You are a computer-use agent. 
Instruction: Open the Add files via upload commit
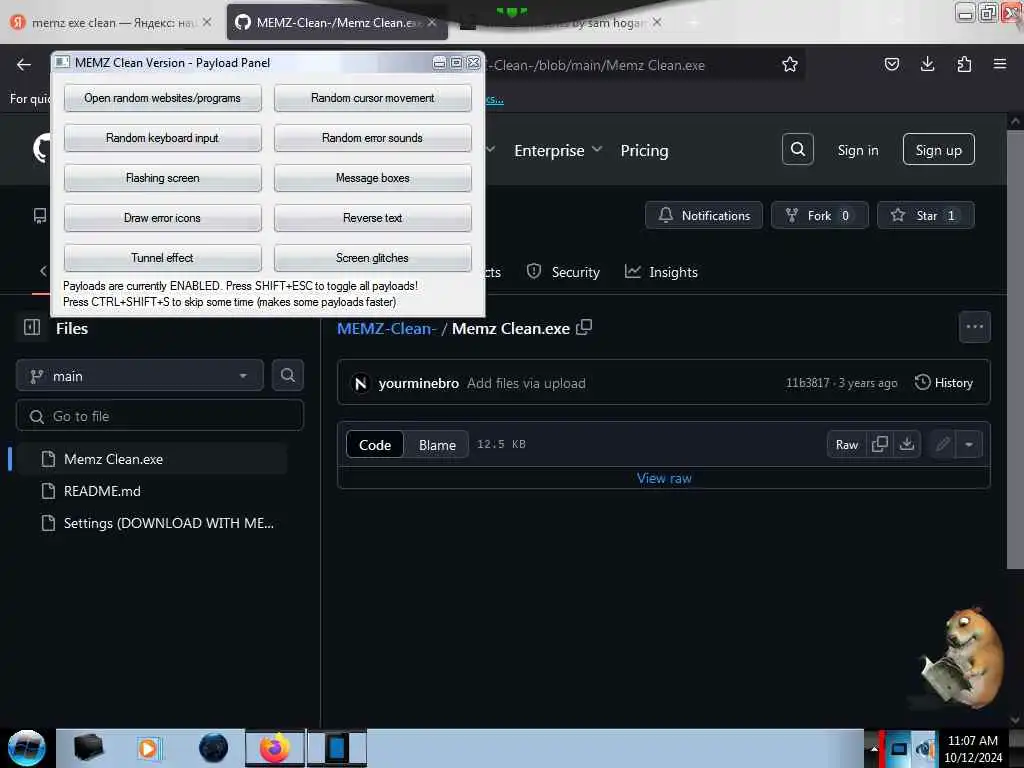pos(526,383)
